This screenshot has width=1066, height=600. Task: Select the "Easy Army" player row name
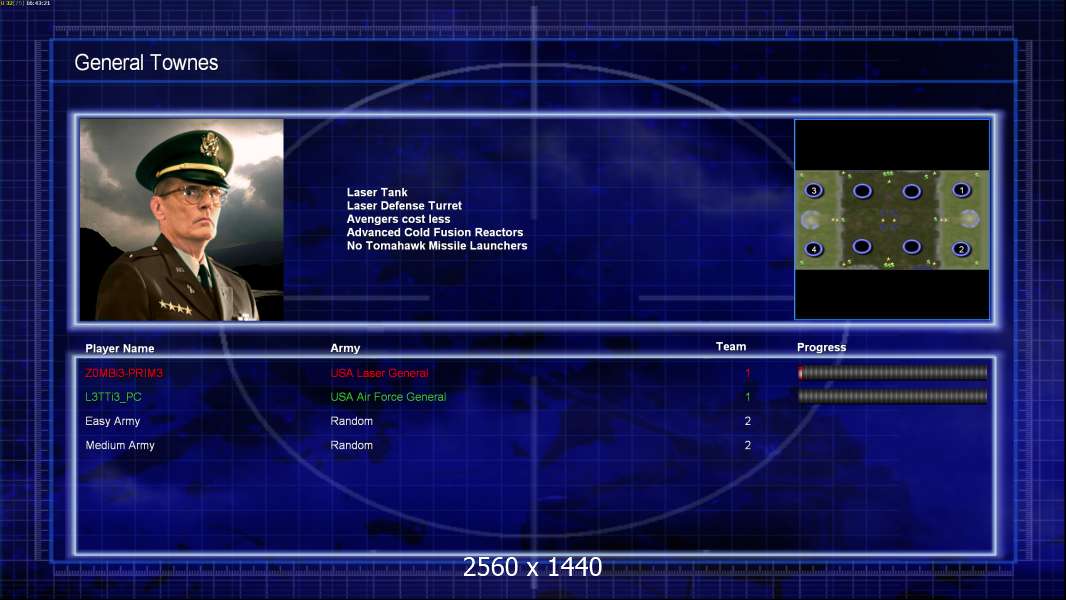point(112,421)
